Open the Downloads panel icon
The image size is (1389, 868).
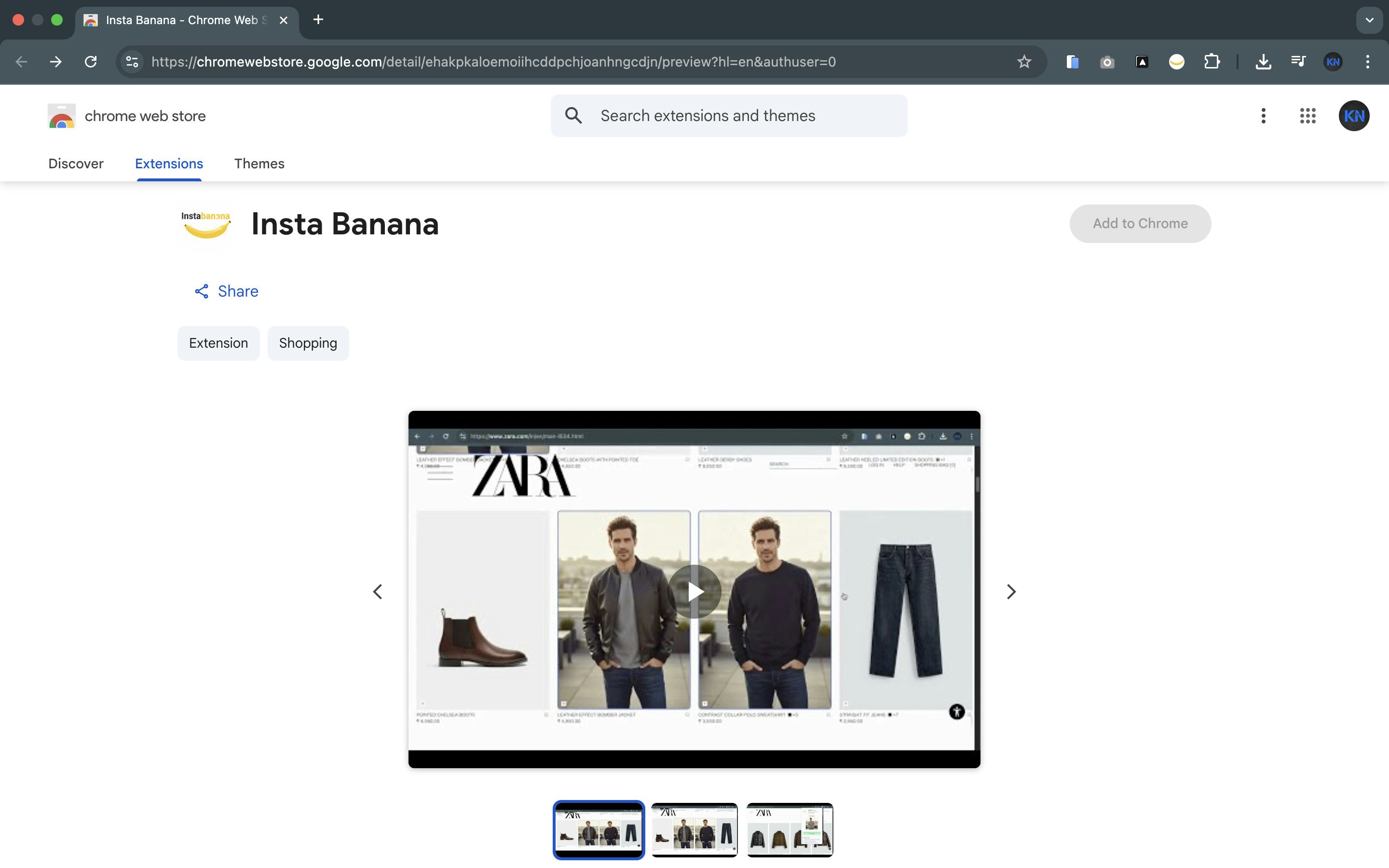1263,61
